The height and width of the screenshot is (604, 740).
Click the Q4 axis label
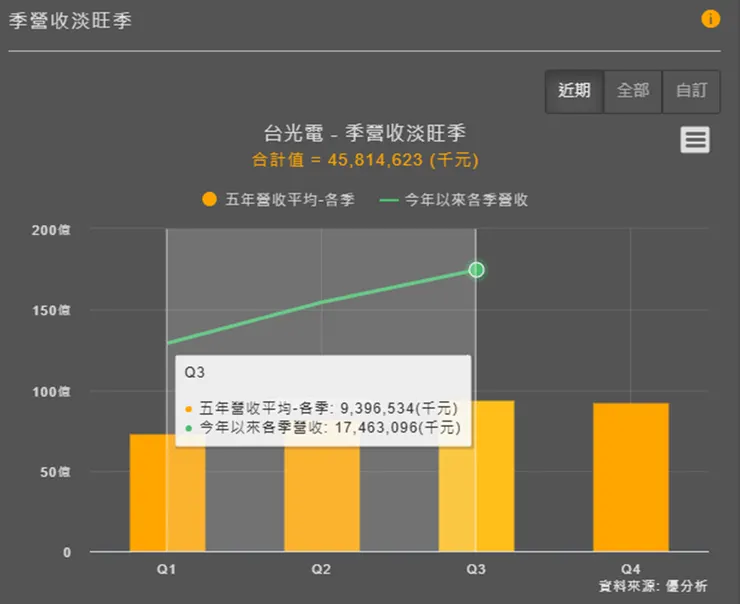[631, 569]
